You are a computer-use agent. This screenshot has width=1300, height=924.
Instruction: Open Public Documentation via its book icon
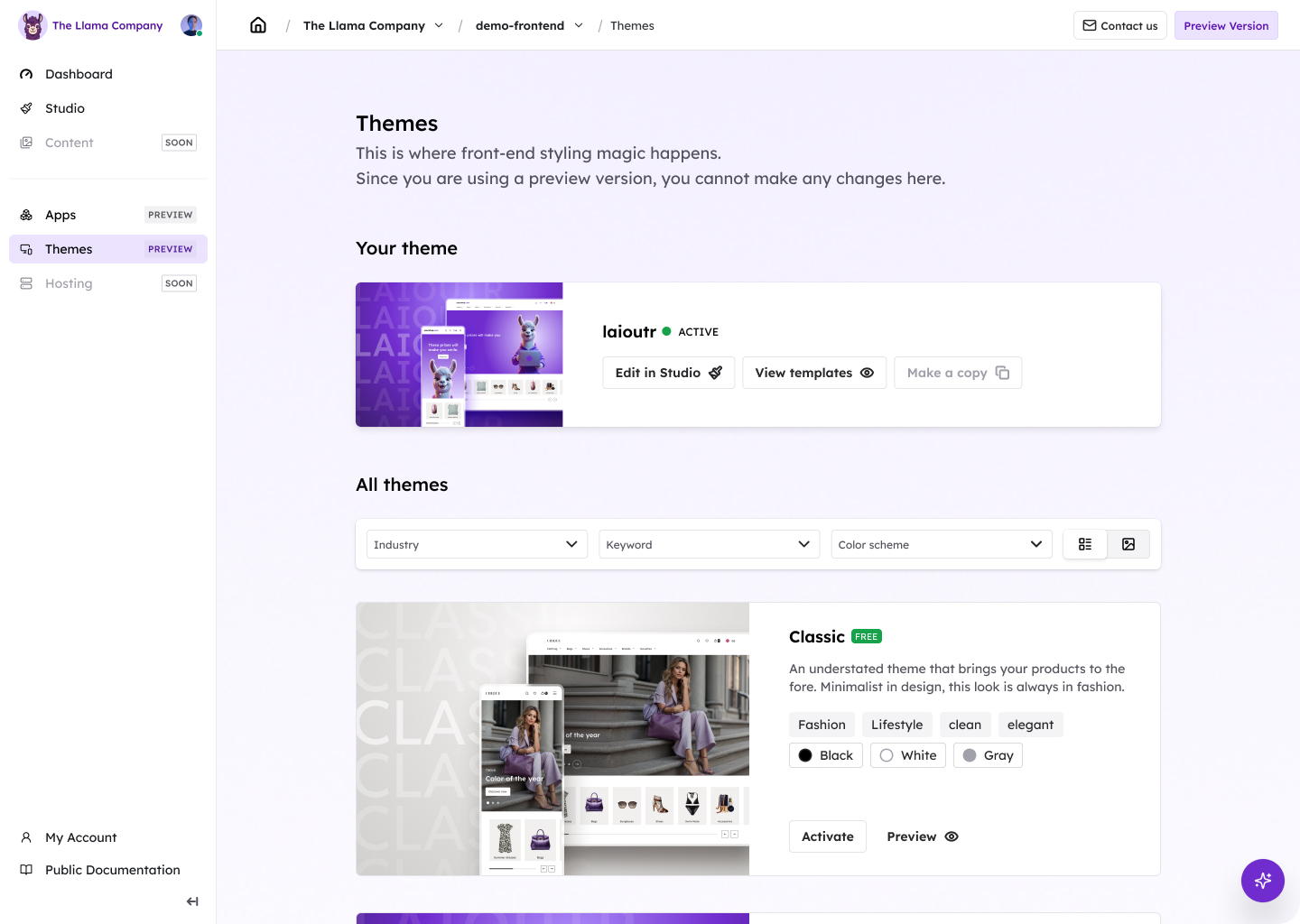coord(26,870)
